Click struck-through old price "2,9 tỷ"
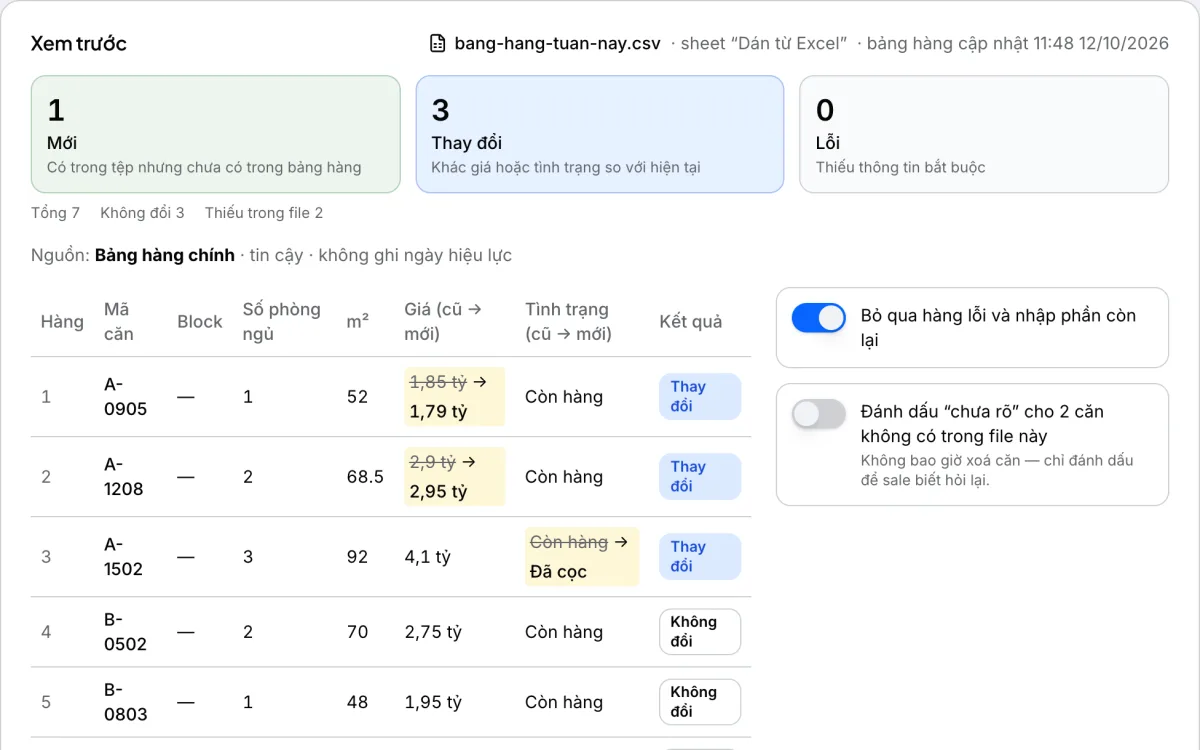Screen dimensions: 1200x750 432,462
